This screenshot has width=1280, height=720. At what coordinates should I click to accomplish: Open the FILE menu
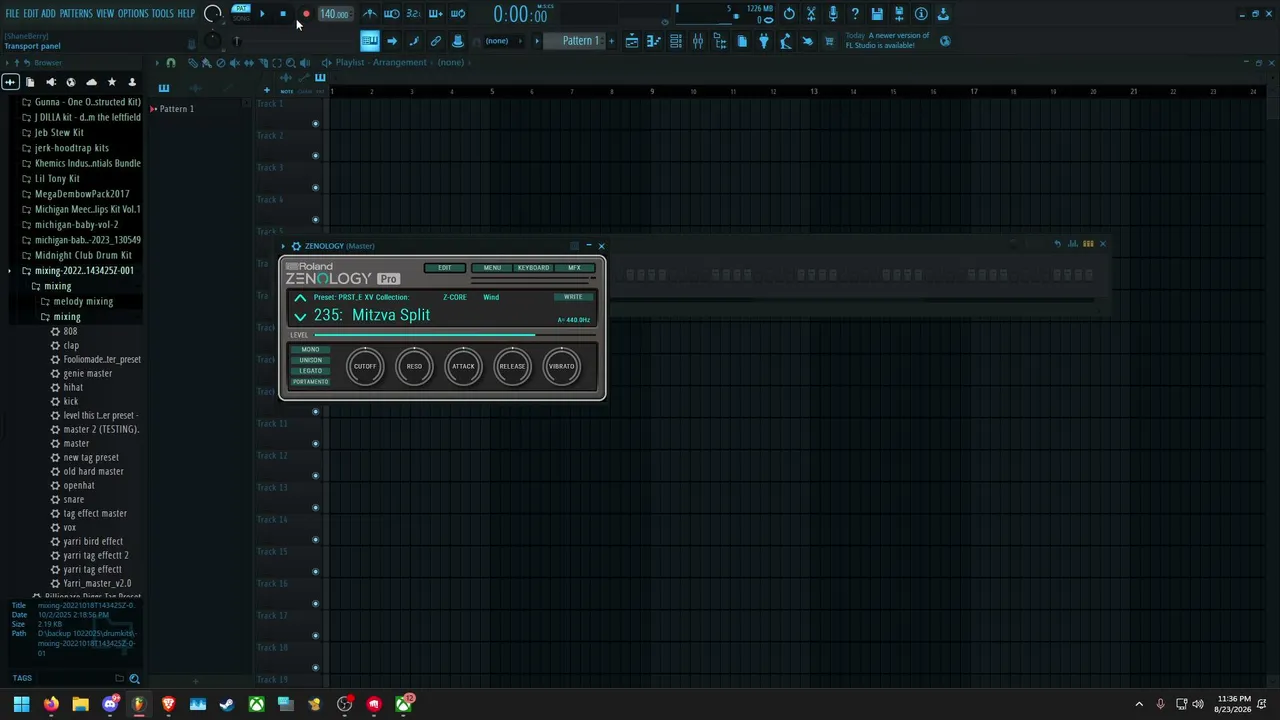(12, 14)
